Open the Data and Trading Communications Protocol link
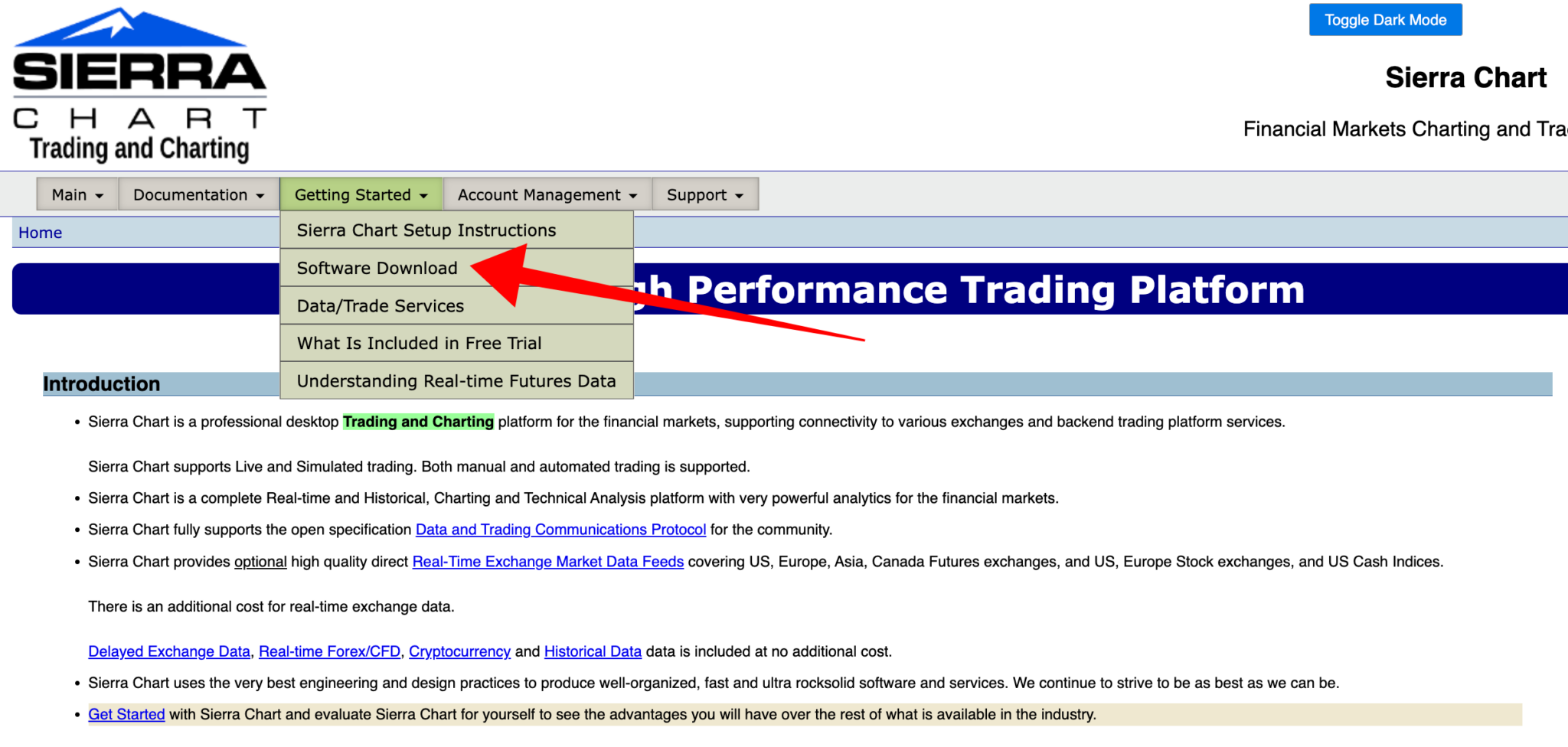This screenshot has height=747, width=1568. (560, 529)
